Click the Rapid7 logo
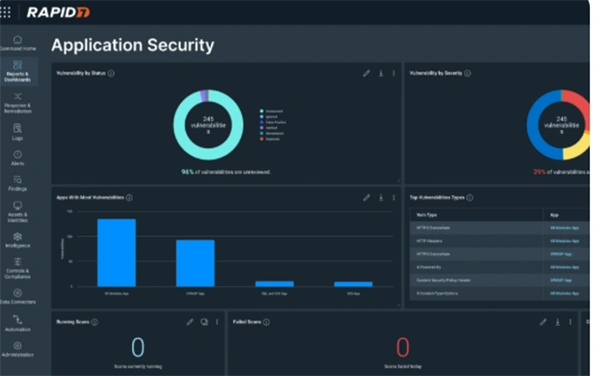The height and width of the screenshot is (376, 600). pyautogui.click(x=58, y=12)
